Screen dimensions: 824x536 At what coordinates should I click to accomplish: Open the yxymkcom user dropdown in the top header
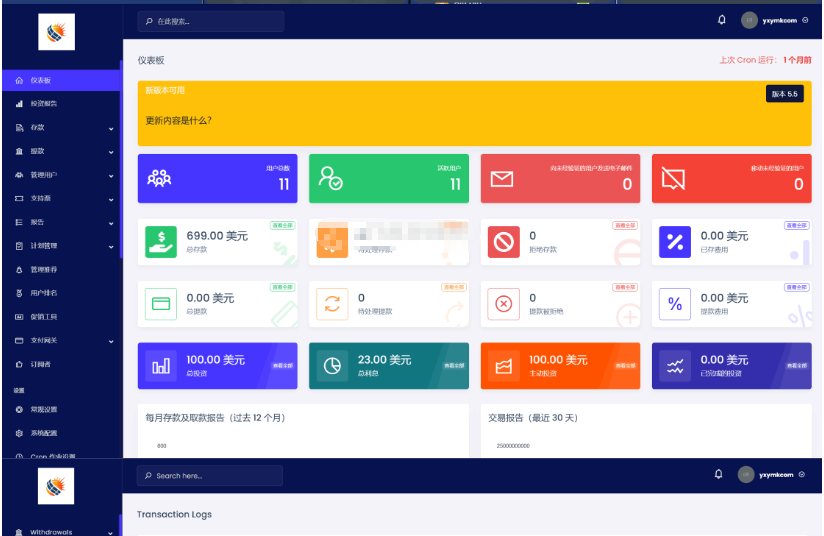tap(775, 20)
